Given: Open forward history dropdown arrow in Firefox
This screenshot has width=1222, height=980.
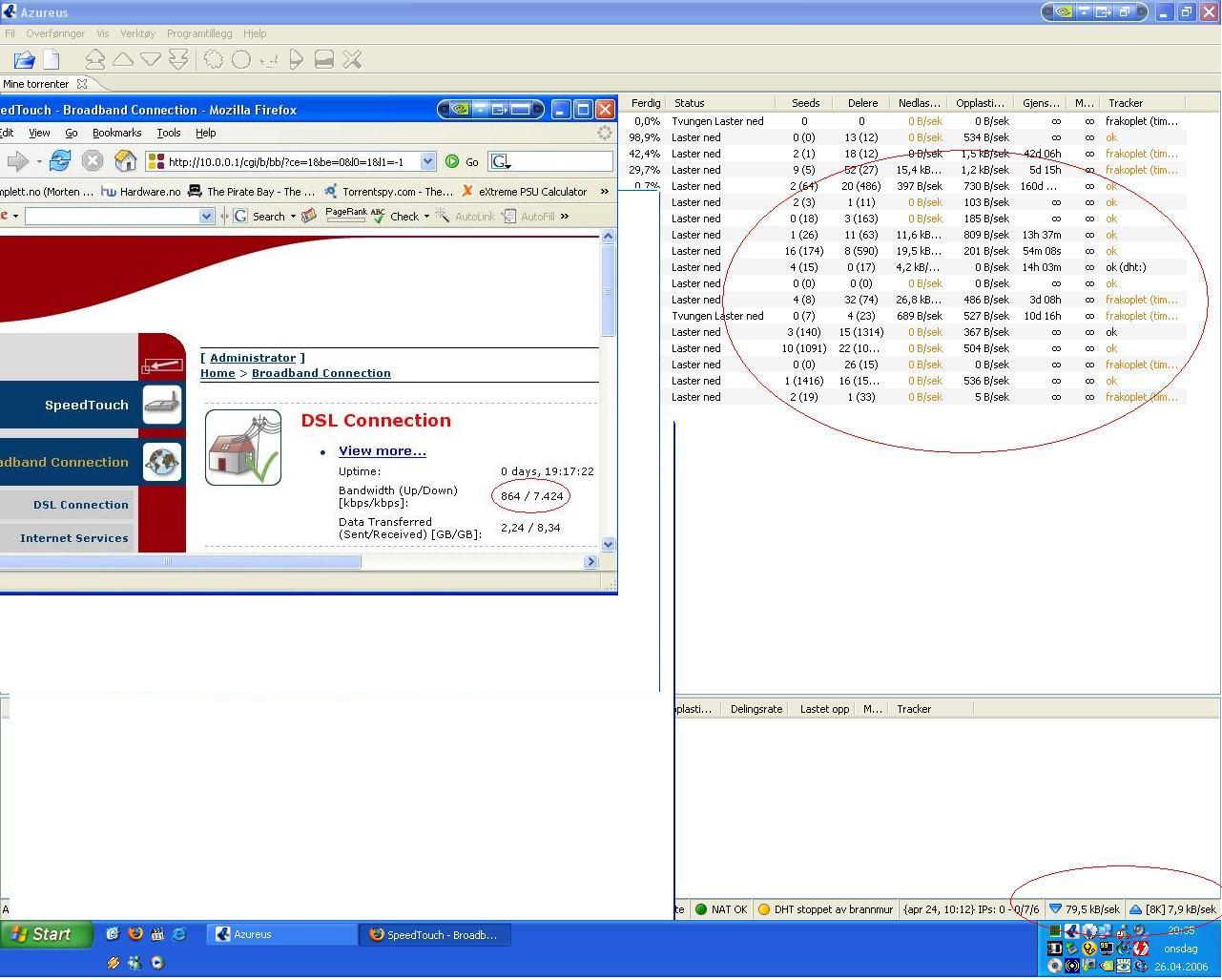Looking at the screenshot, I should (x=38, y=162).
